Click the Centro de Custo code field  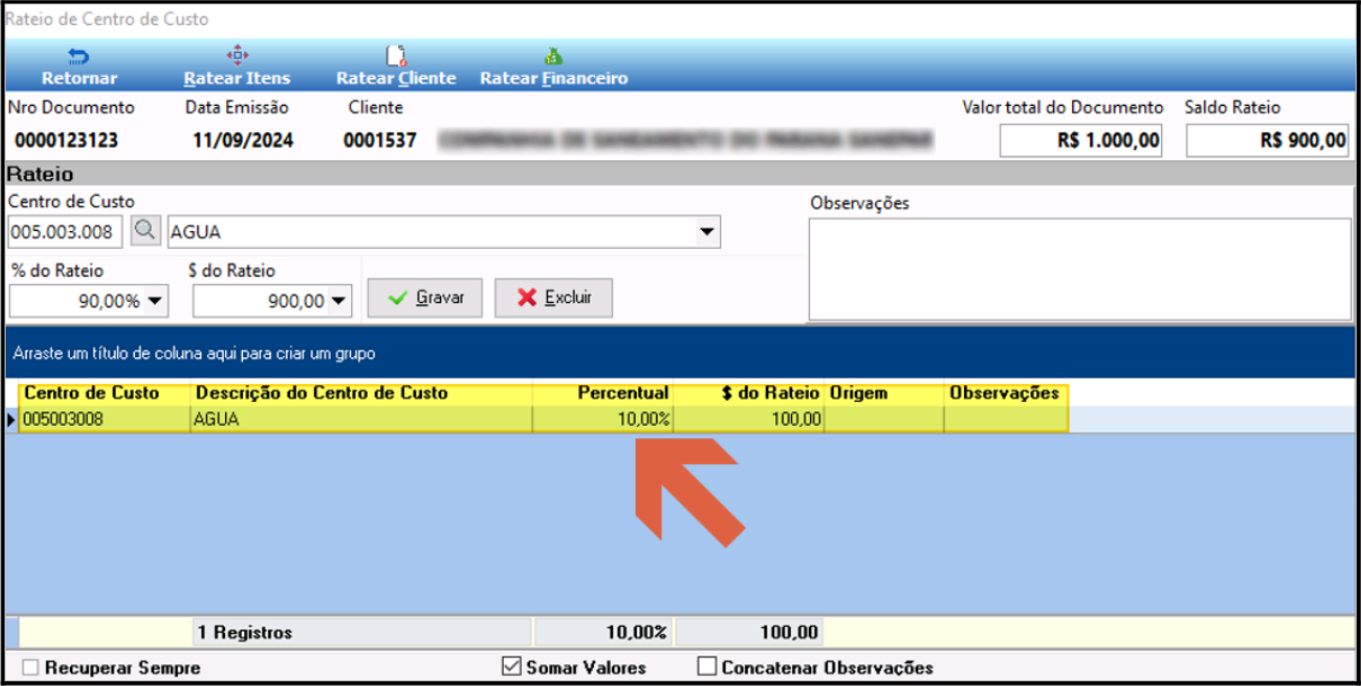click(x=66, y=232)
